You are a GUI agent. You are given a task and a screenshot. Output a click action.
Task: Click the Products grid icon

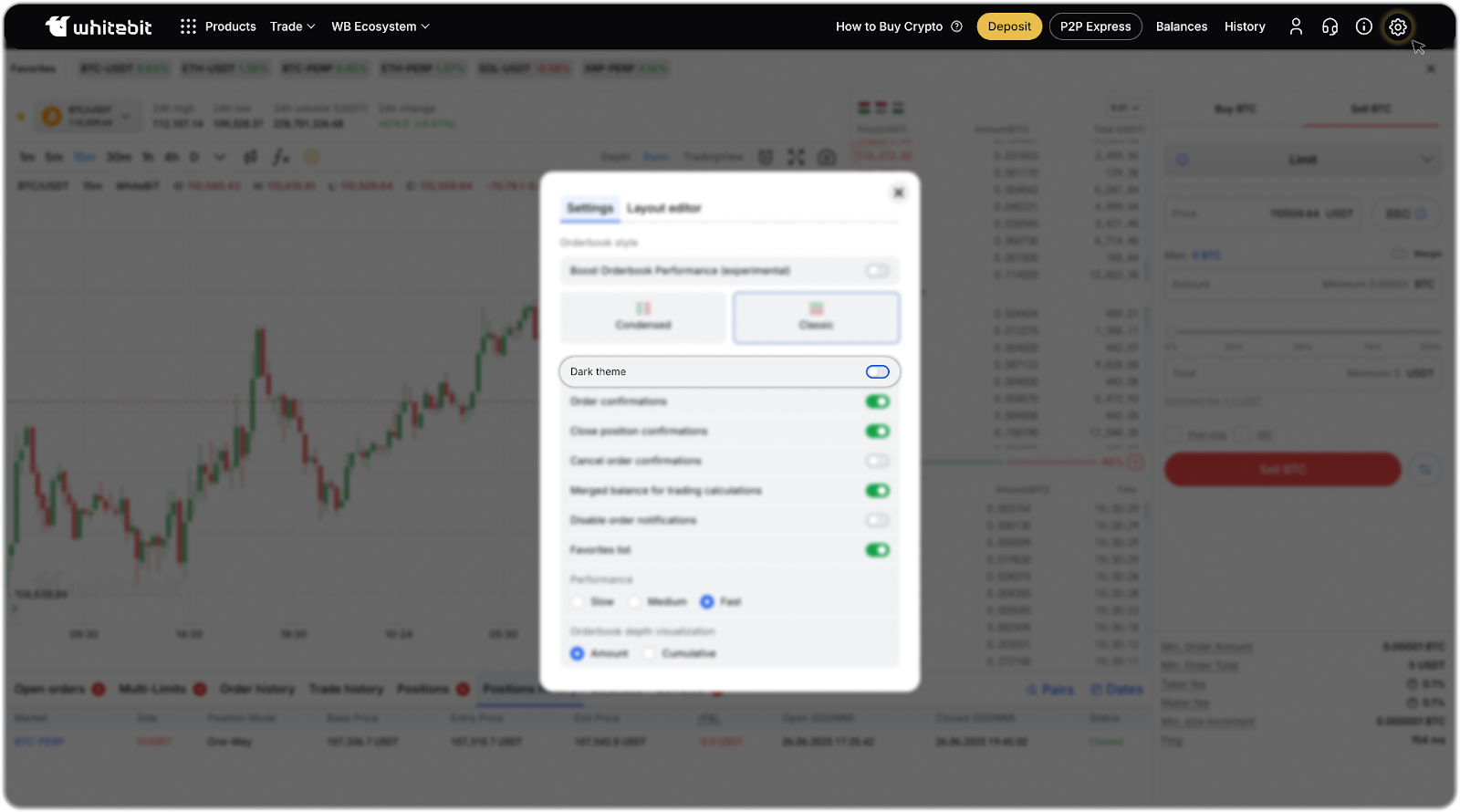tap(188, 26)
